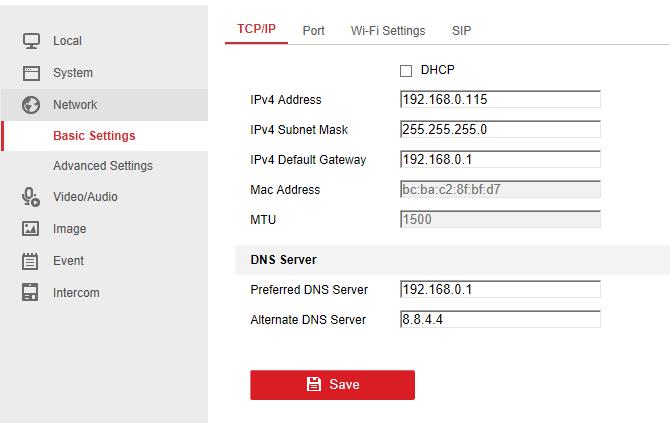The width and height of the screenshot is (670, 423).
Task: Enable the DHCP checkbox
Action: click(x=406, y=71)
